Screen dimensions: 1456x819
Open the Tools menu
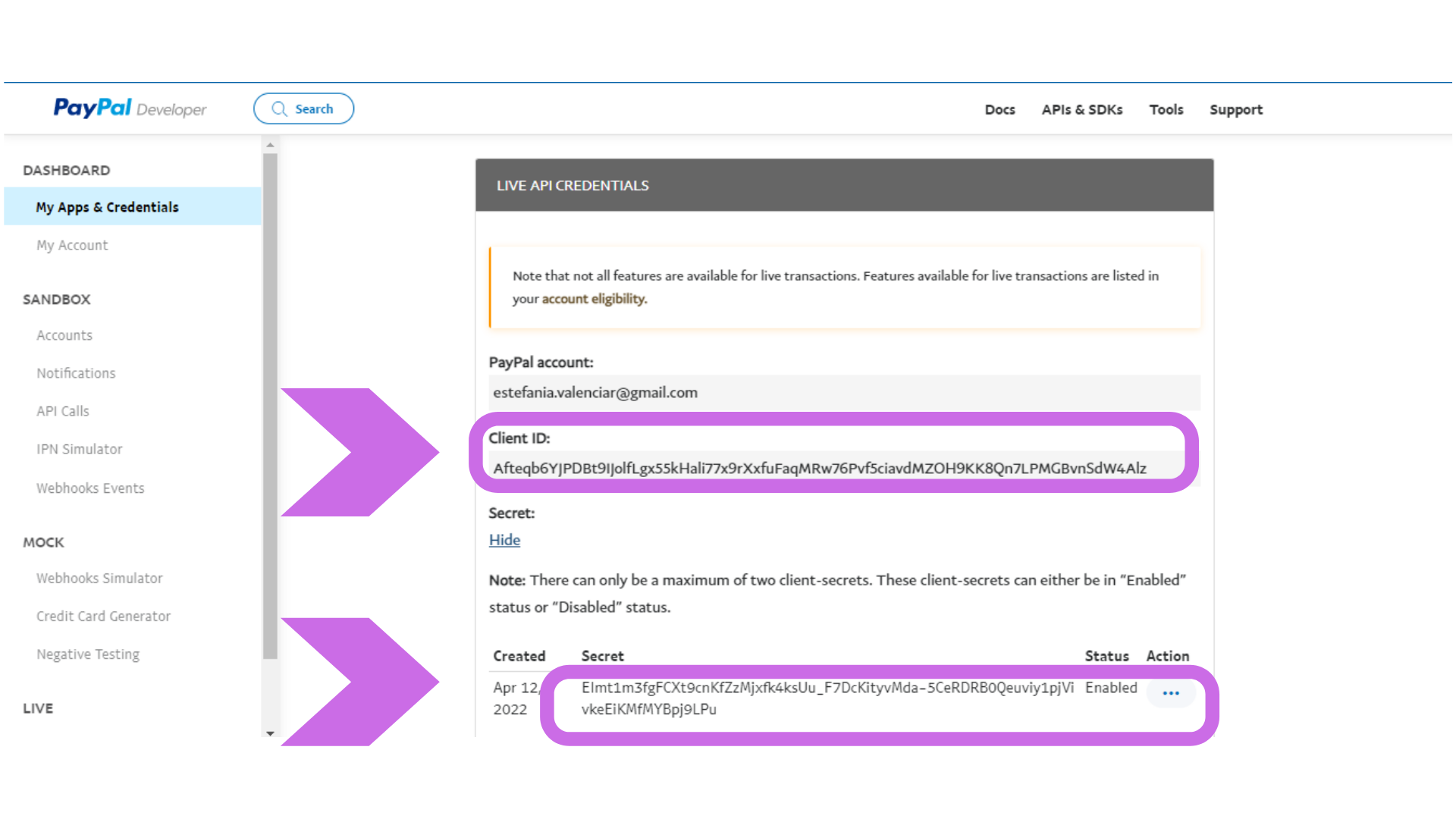tap(1166, 109)
